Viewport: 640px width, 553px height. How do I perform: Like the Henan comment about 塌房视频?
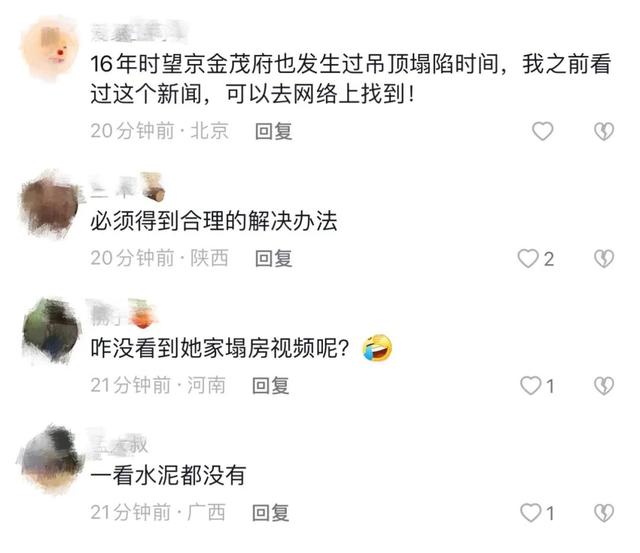531,386
